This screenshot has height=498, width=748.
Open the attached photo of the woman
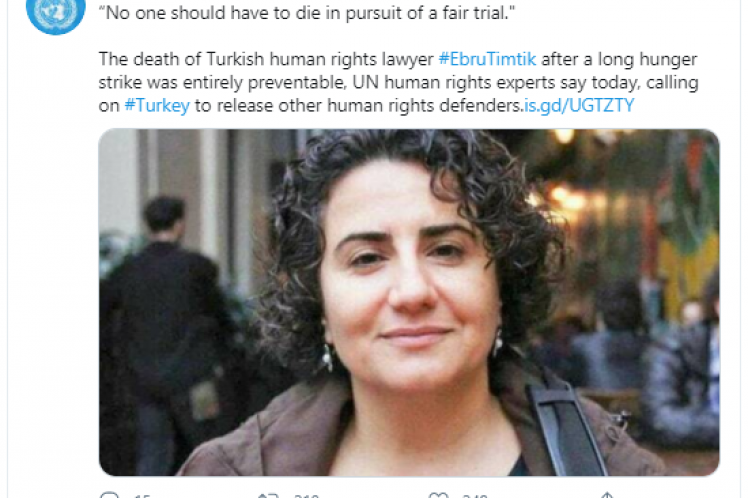pyautogui.click(x=409, y=302)
